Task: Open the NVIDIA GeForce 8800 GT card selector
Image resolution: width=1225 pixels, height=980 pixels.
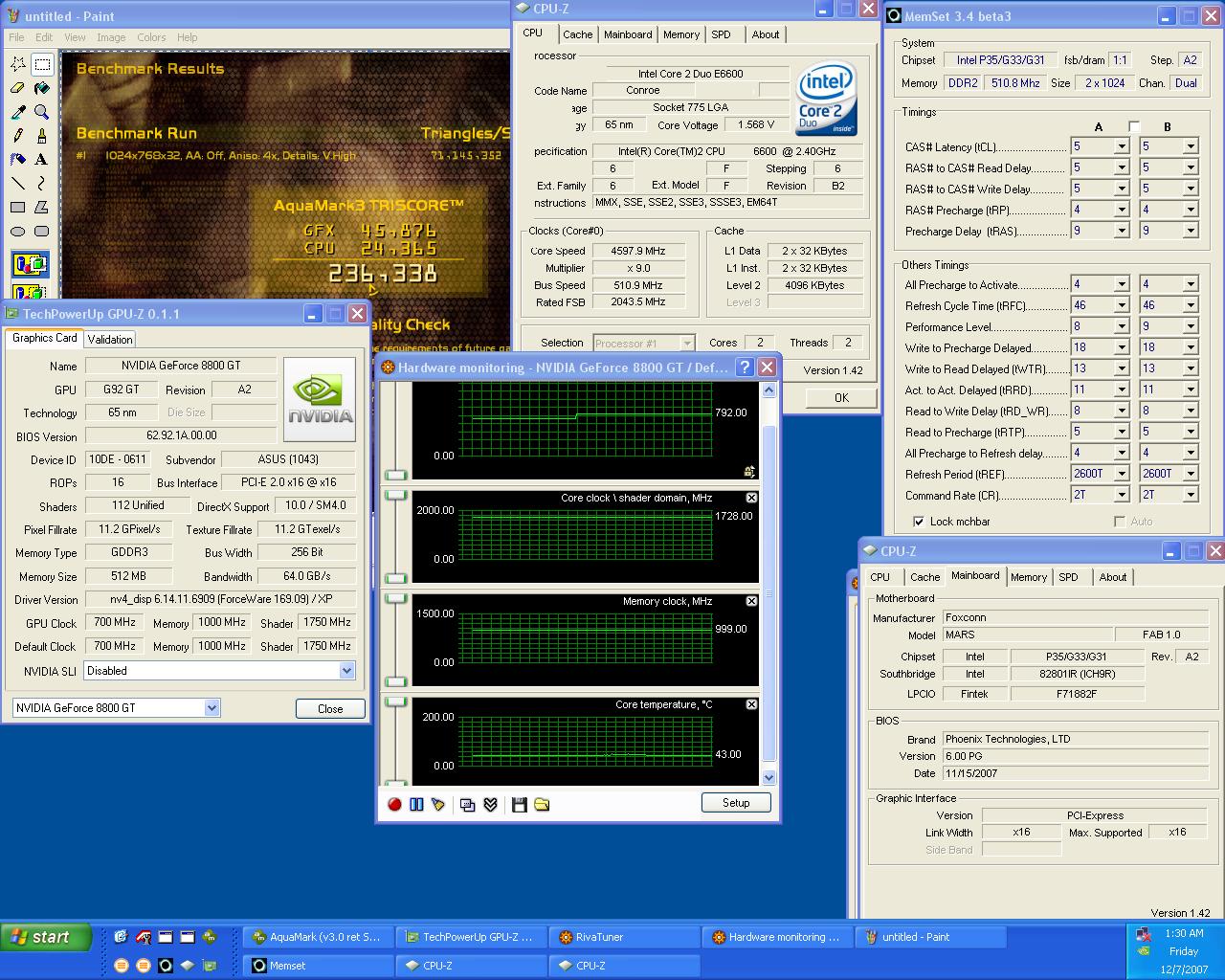Action: click(212, 708)
